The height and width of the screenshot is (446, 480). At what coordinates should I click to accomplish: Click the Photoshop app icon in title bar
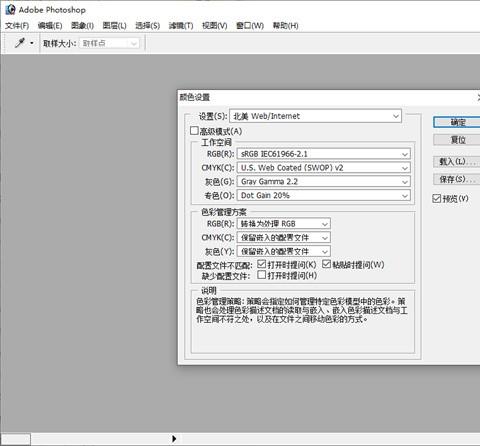(x=10, y=9)
